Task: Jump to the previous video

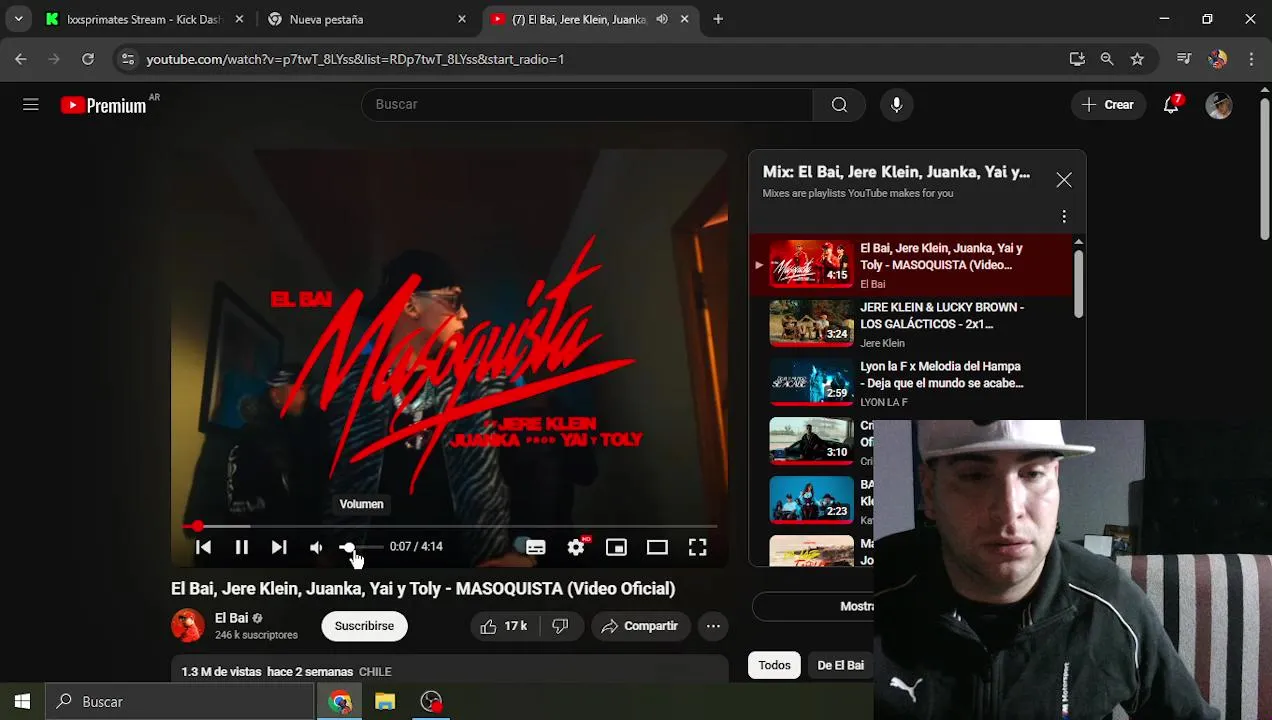Action: click(203, 547)
